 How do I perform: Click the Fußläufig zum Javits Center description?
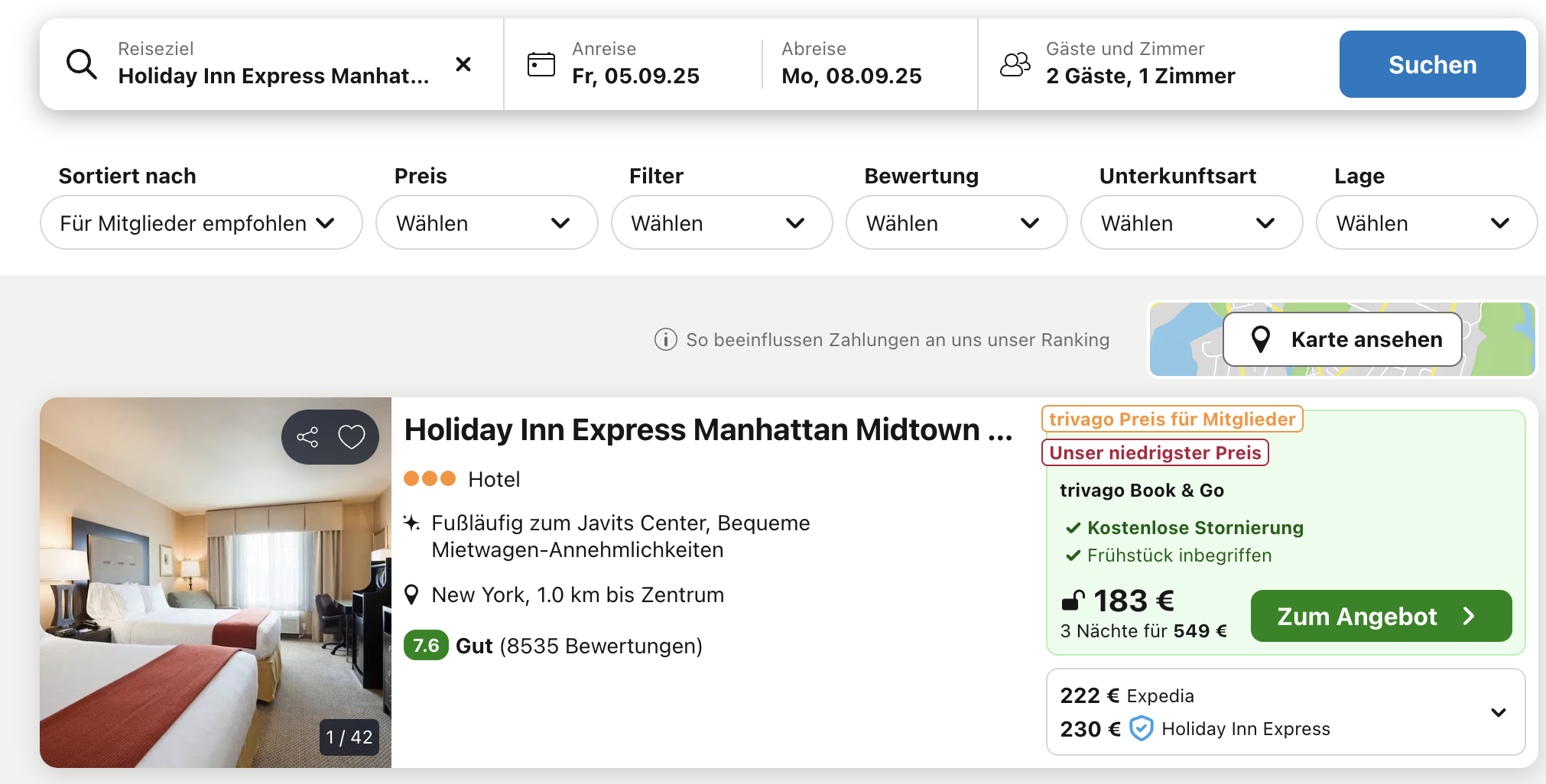[620, 536]
